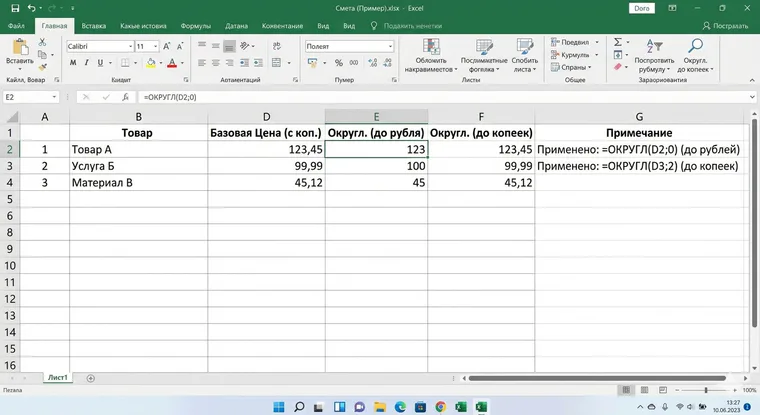Click the AutoSum sigma icon
Screen dimensions: 760x415
pyautogui.click(x=618, y=42)
